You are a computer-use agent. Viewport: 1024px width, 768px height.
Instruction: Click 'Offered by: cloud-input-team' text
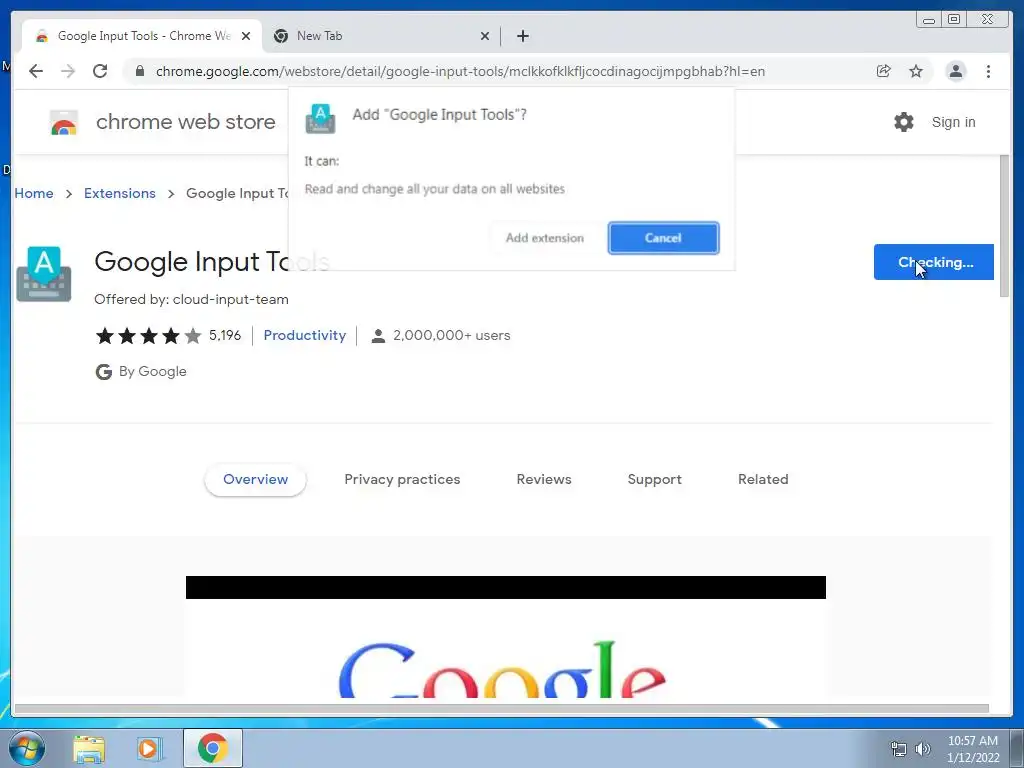coord(191,299)
